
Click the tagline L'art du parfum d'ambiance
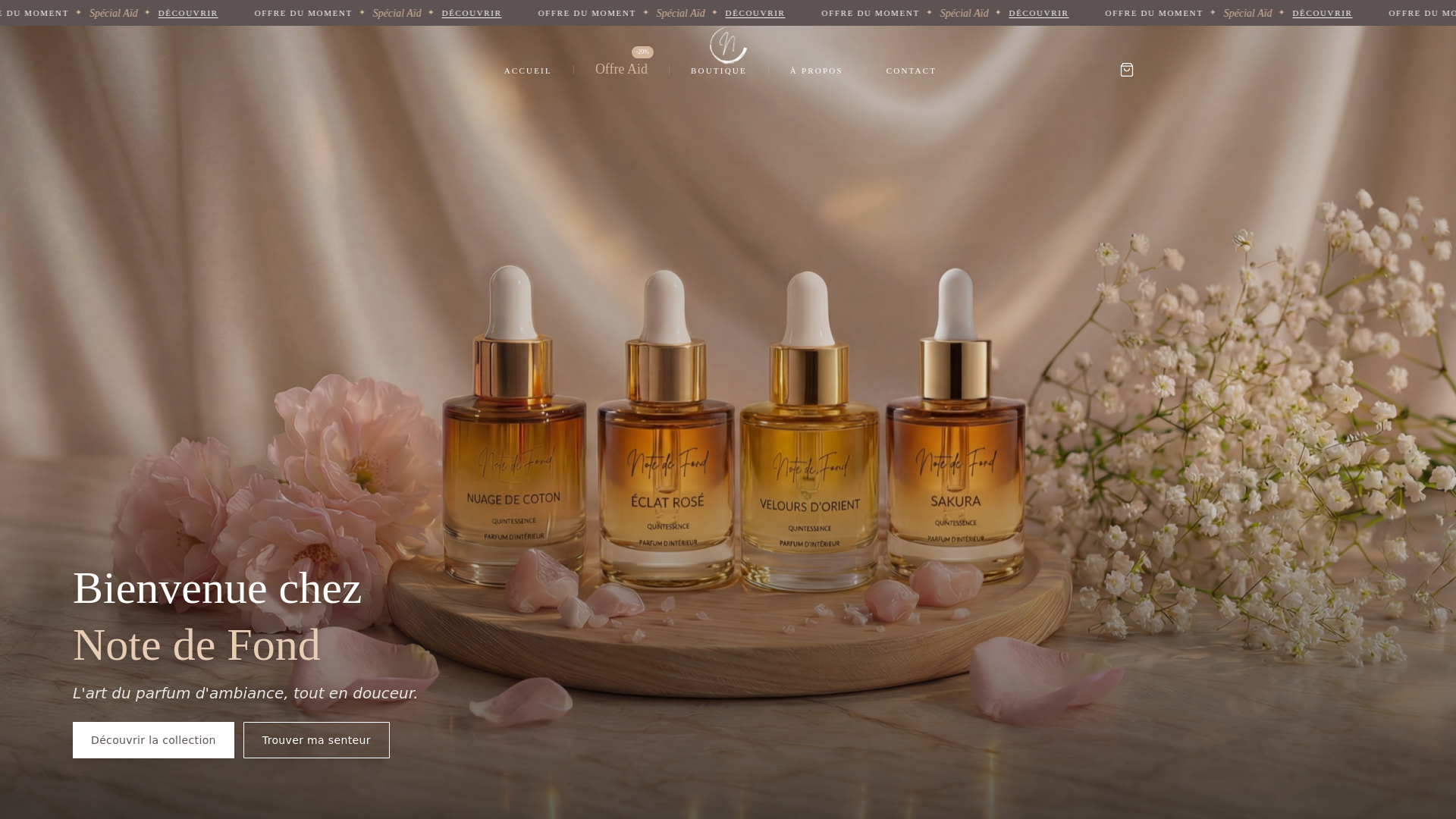pos(245,693)
